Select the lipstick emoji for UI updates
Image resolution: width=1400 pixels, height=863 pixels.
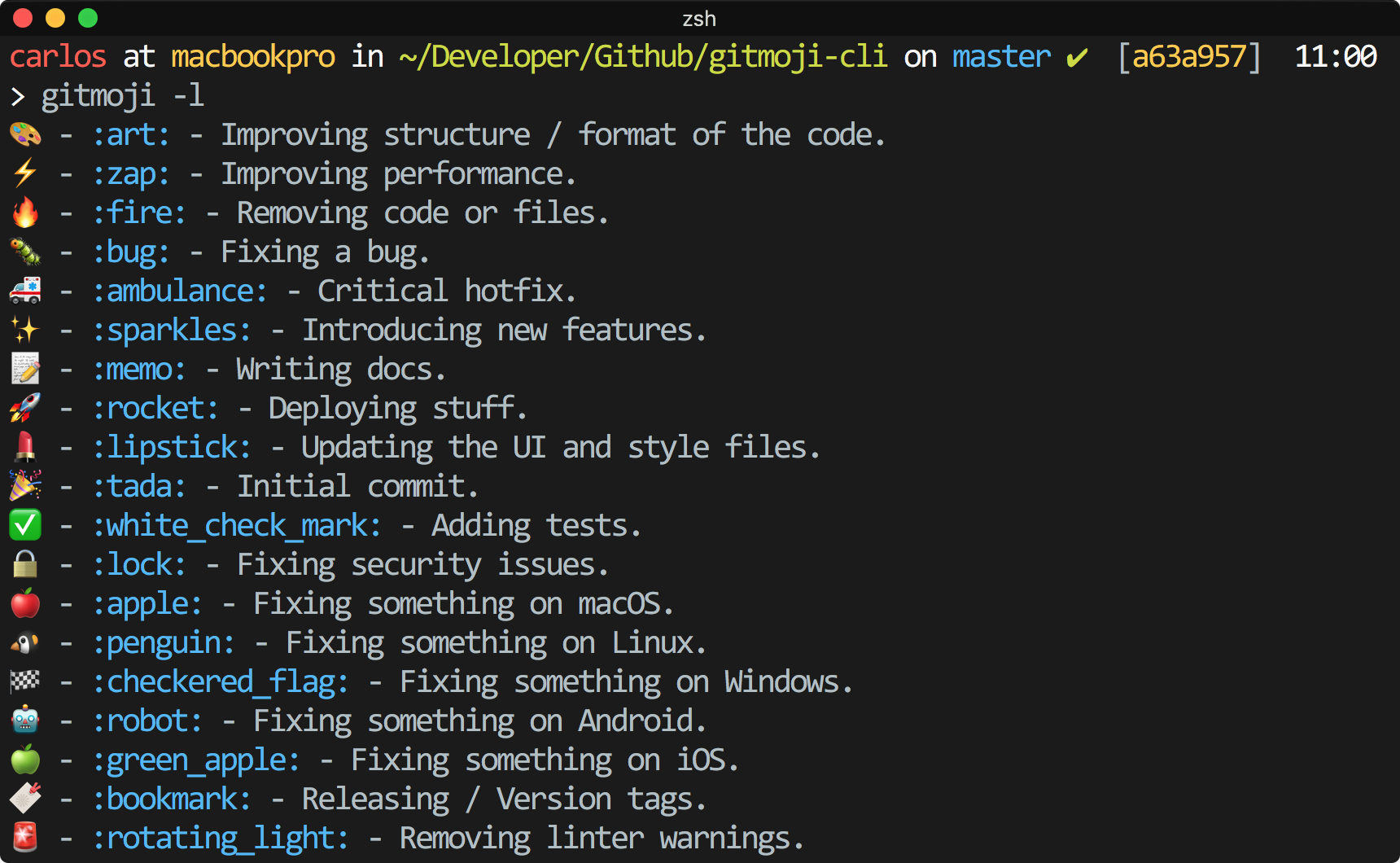(x=24, y=446)
